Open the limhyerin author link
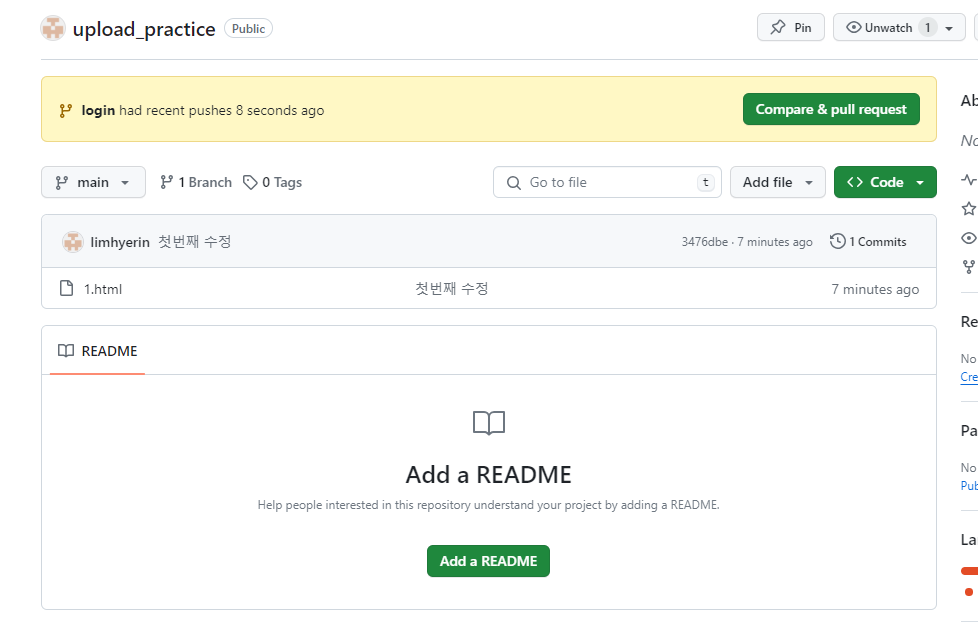This screenshot has height=629, width=978. 120,242
